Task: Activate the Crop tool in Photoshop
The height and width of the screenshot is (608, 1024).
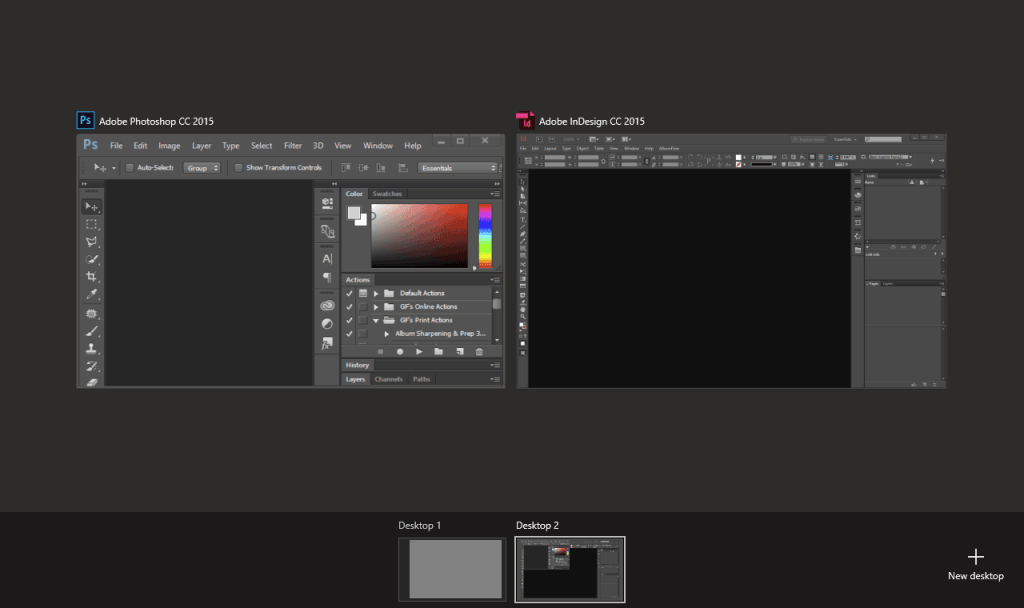Action: coord(91,277)
